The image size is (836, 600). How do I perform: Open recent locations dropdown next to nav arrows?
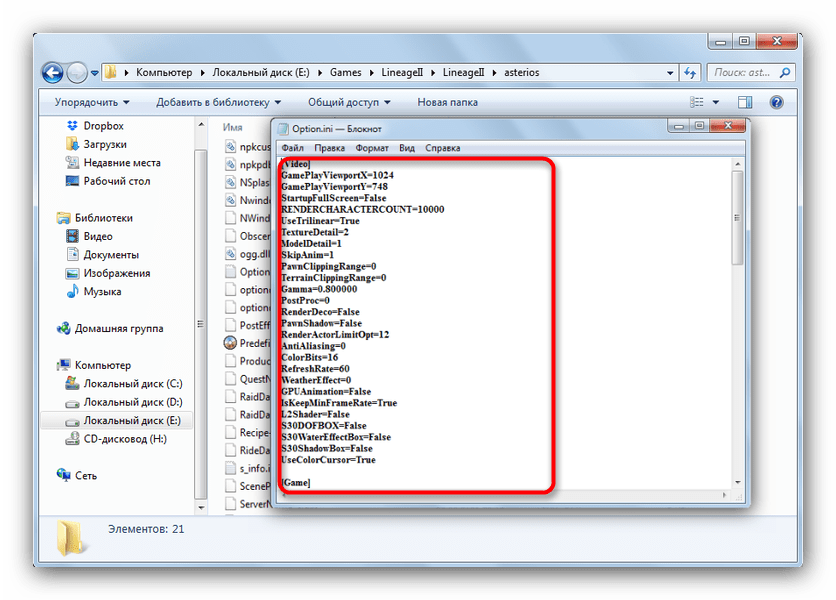pos(94,73)
